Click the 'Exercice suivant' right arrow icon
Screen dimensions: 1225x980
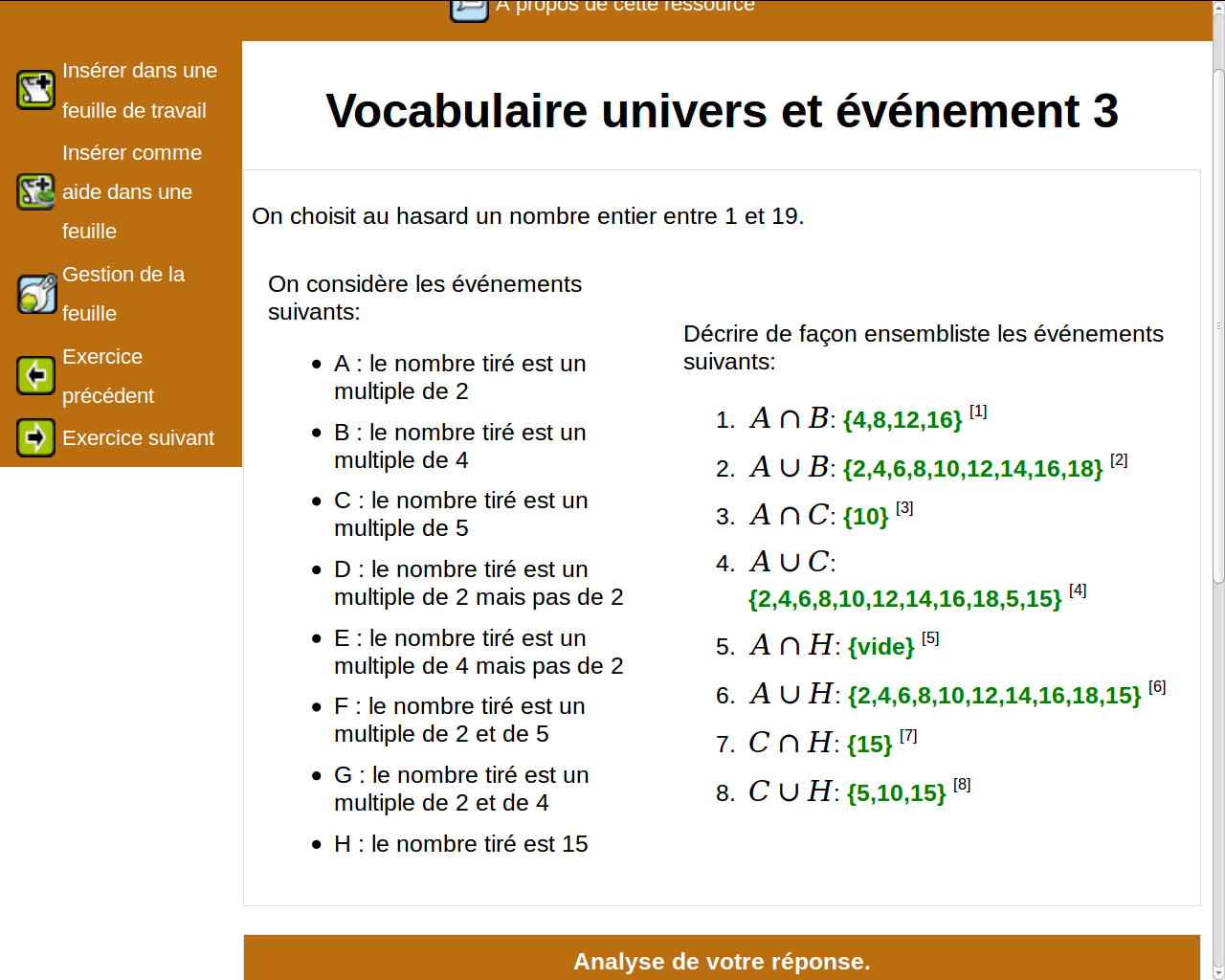coord(36,438)
